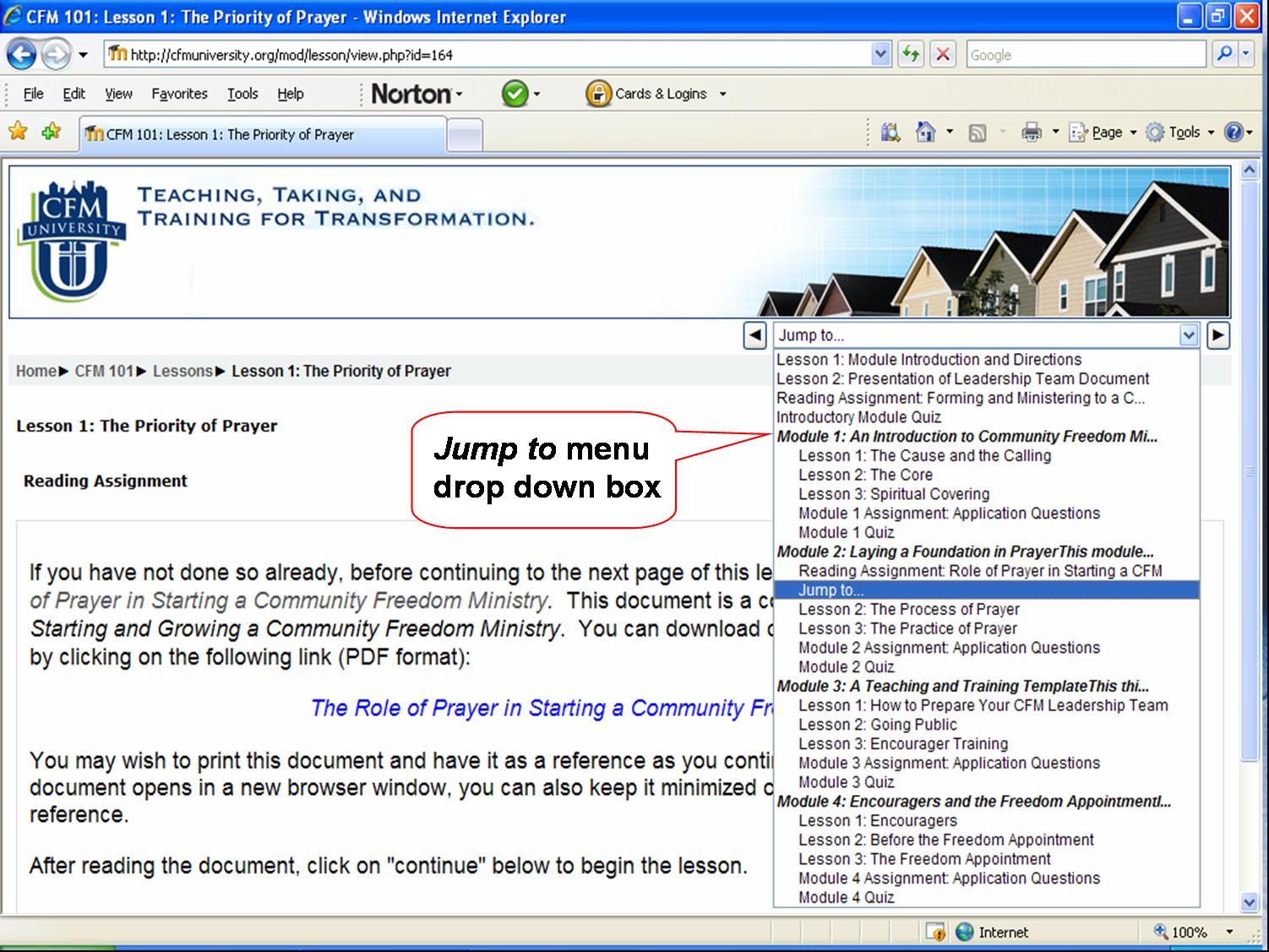Screen dimensions: 1269x952
Task: Click the Add to Favorites star-plus icon
Action: tap(52, 131)
